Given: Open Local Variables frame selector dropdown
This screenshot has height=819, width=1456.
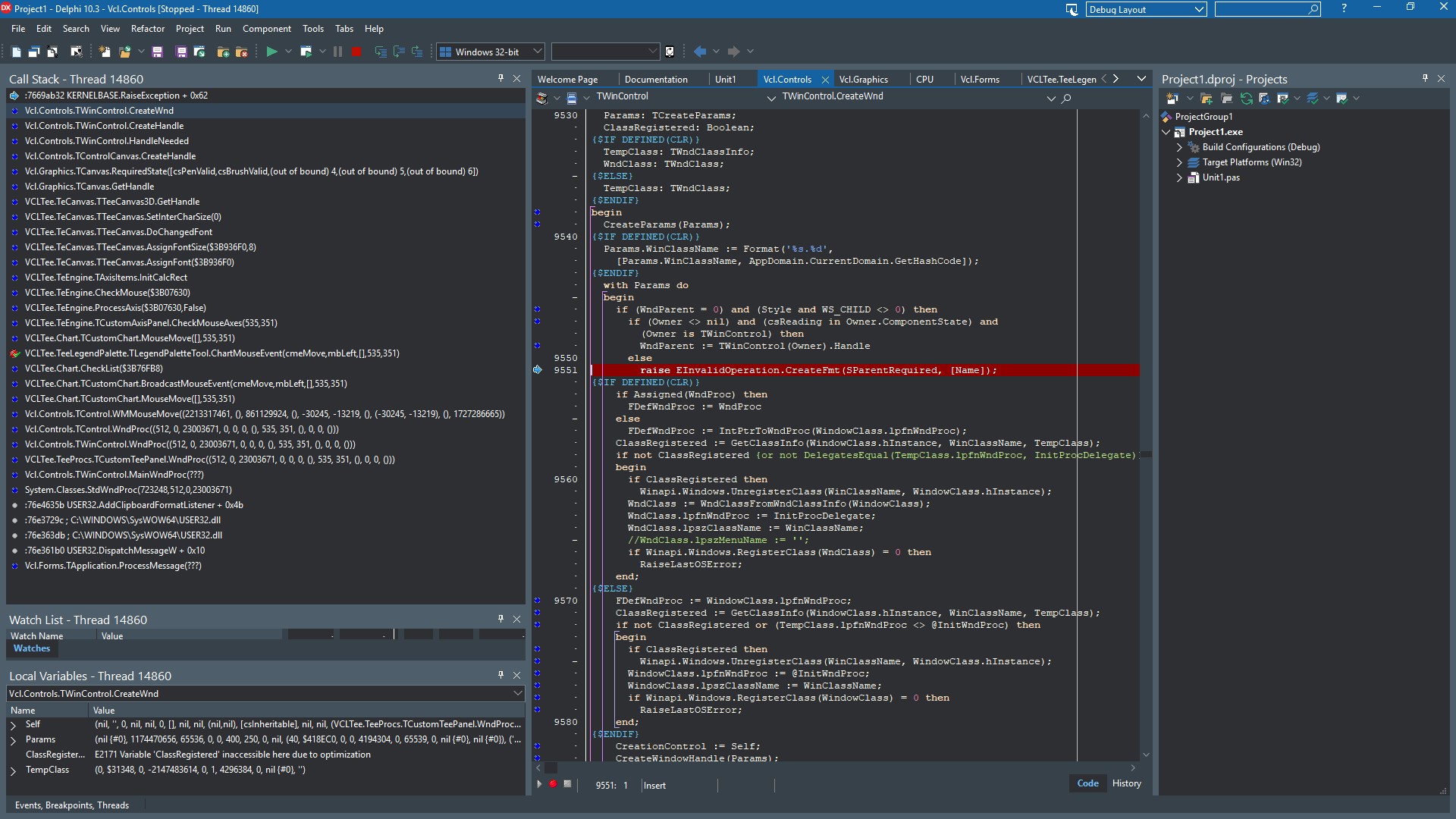Looking at the screenshot, I should coord(518,693).
